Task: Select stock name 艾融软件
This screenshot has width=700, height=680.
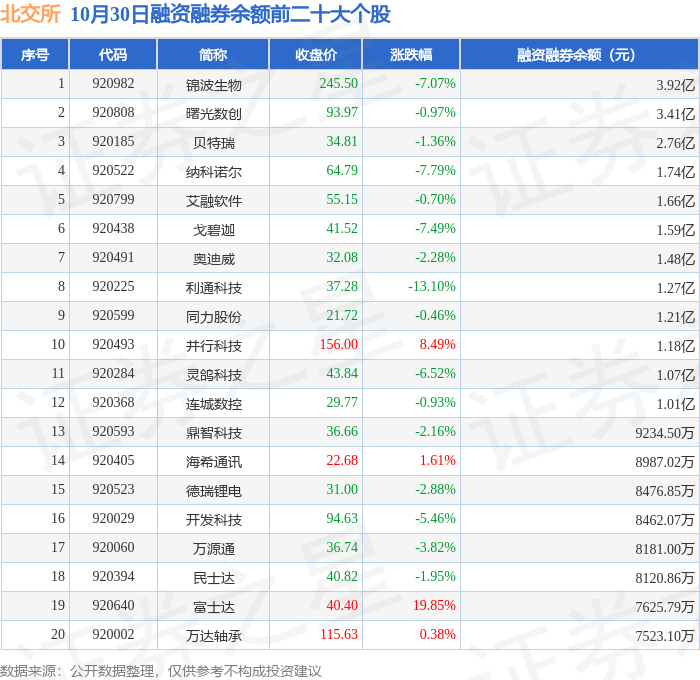Action: [213, 201]
